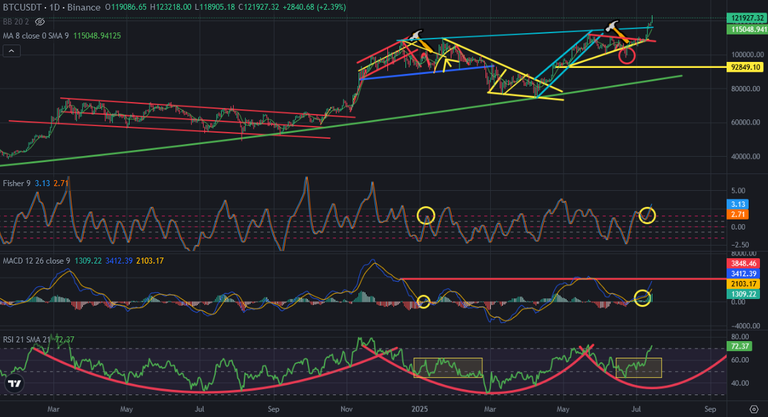Click the yellow 92849.10 price level tag
768x417 pixels.
pyautogui.click(x=744, y=67)
